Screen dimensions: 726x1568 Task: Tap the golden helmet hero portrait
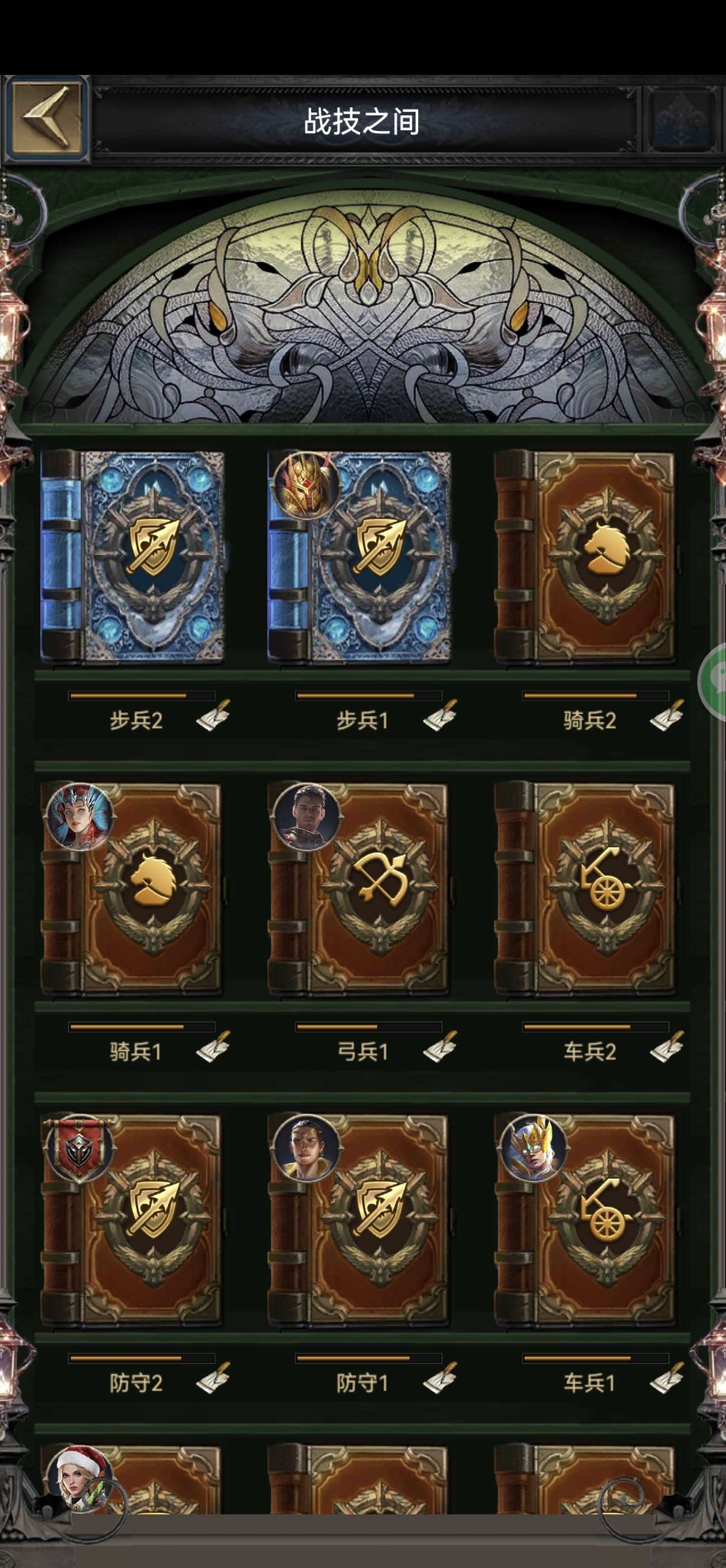[305, 485]
